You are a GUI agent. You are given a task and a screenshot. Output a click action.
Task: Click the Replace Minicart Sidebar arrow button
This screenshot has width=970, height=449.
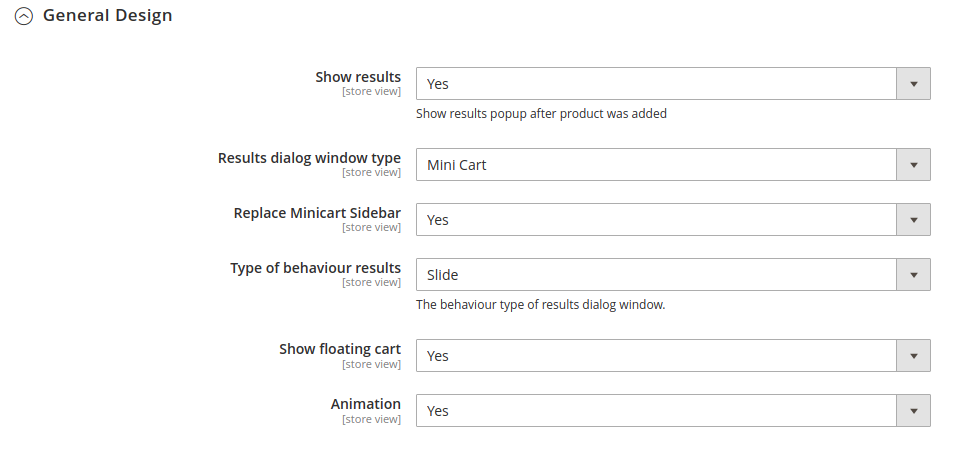[x=913, y=220]
